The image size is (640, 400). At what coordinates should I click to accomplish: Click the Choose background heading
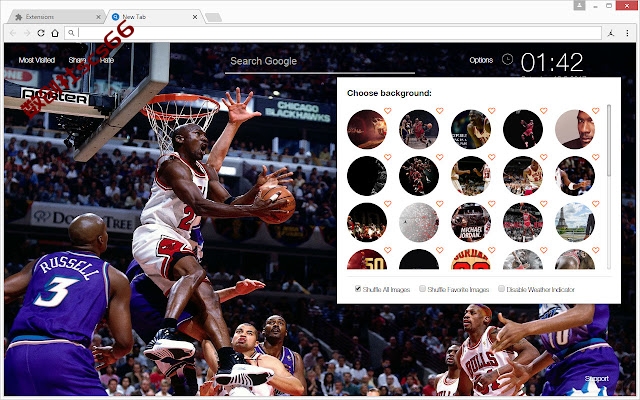(389, 93)
